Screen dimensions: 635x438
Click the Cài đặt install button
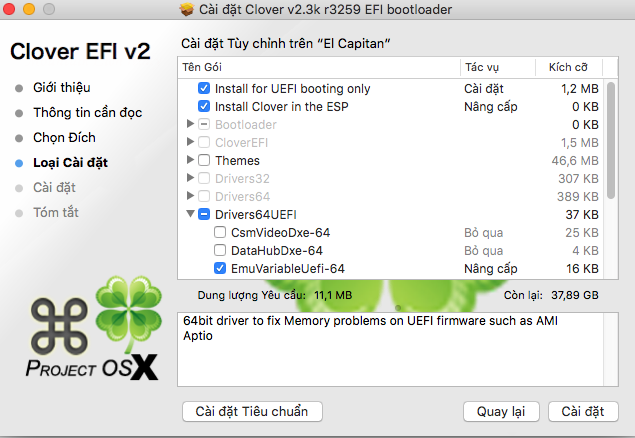(583, 411)
